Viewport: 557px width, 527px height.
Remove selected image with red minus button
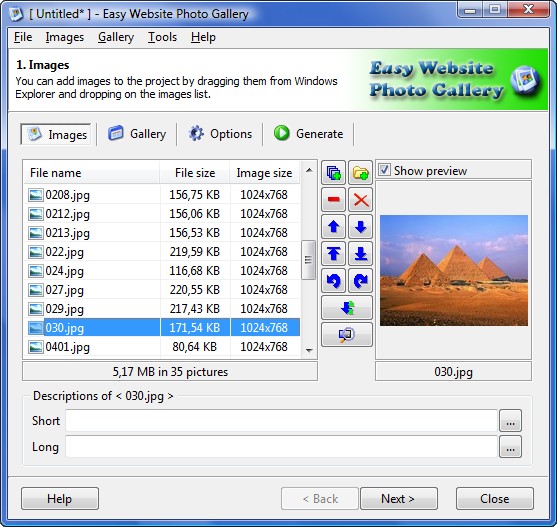tap(333, 200)
